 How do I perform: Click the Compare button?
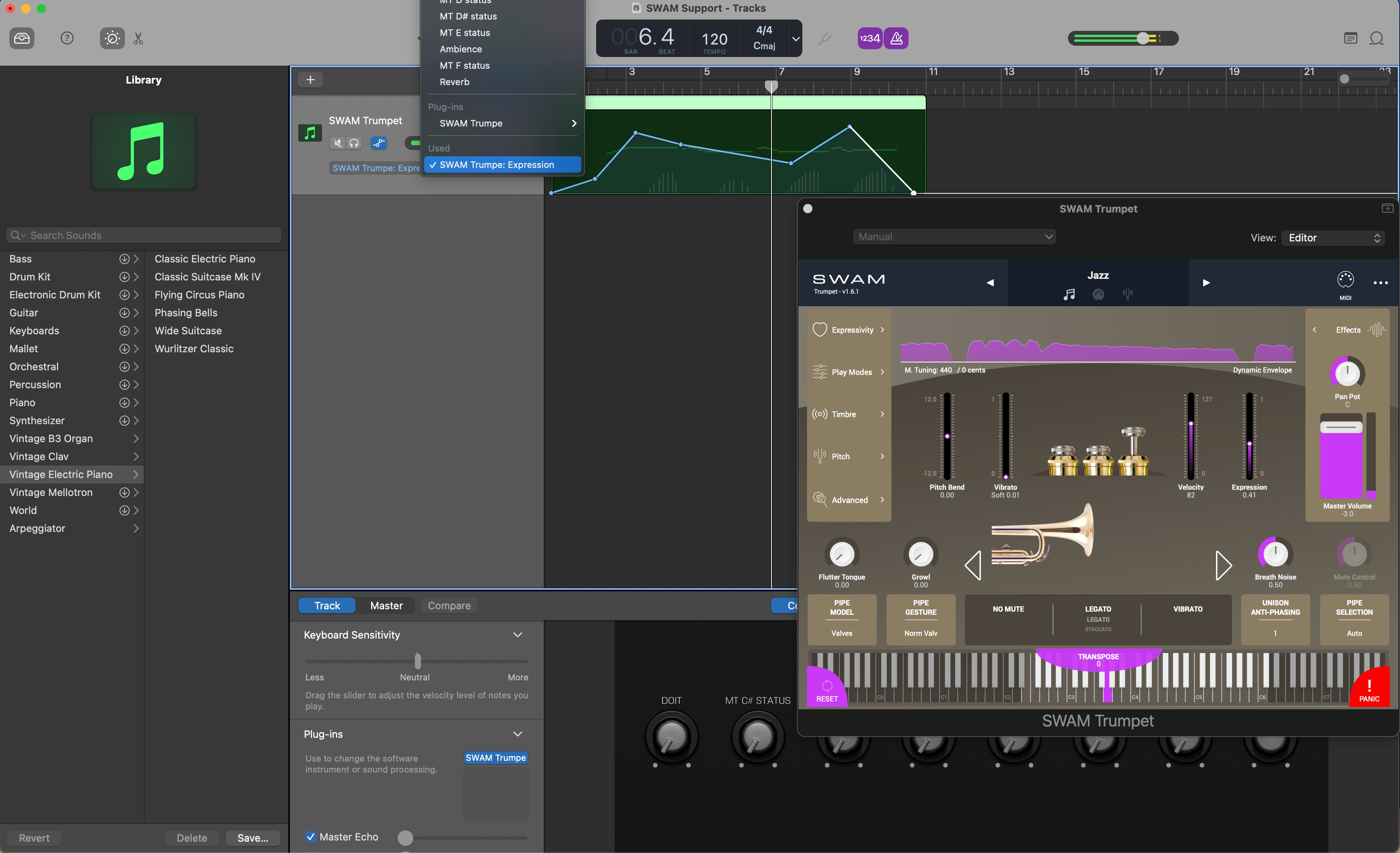coord(449,605)
